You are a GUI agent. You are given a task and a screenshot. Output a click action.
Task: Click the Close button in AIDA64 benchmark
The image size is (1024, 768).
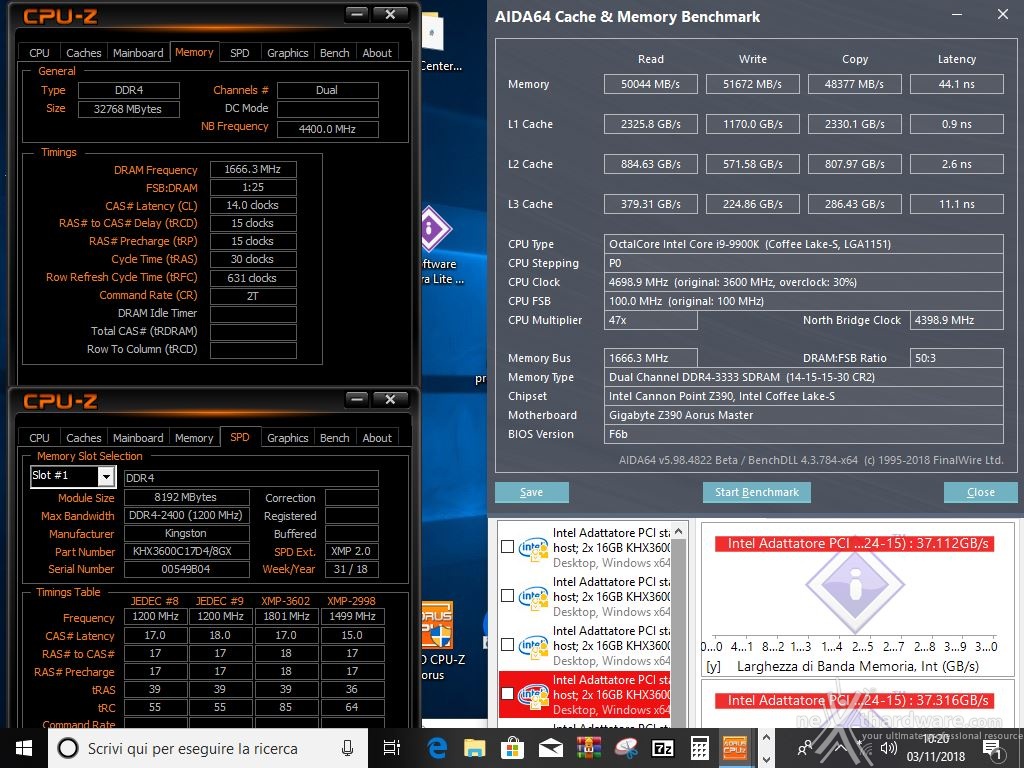(980, 492)
